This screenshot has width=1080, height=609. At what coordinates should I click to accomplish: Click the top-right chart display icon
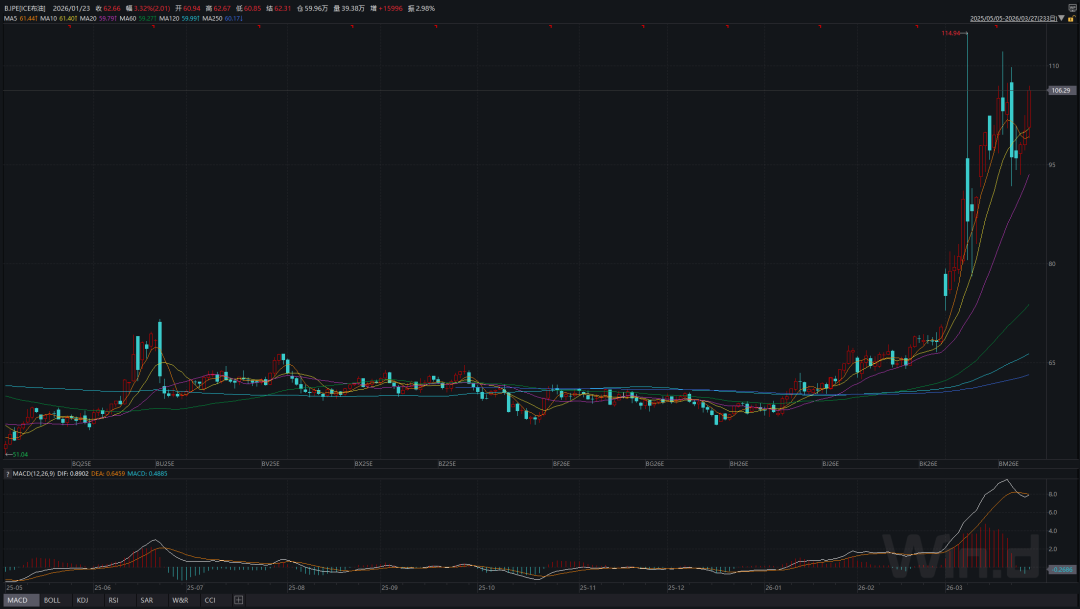(1072, 7)
